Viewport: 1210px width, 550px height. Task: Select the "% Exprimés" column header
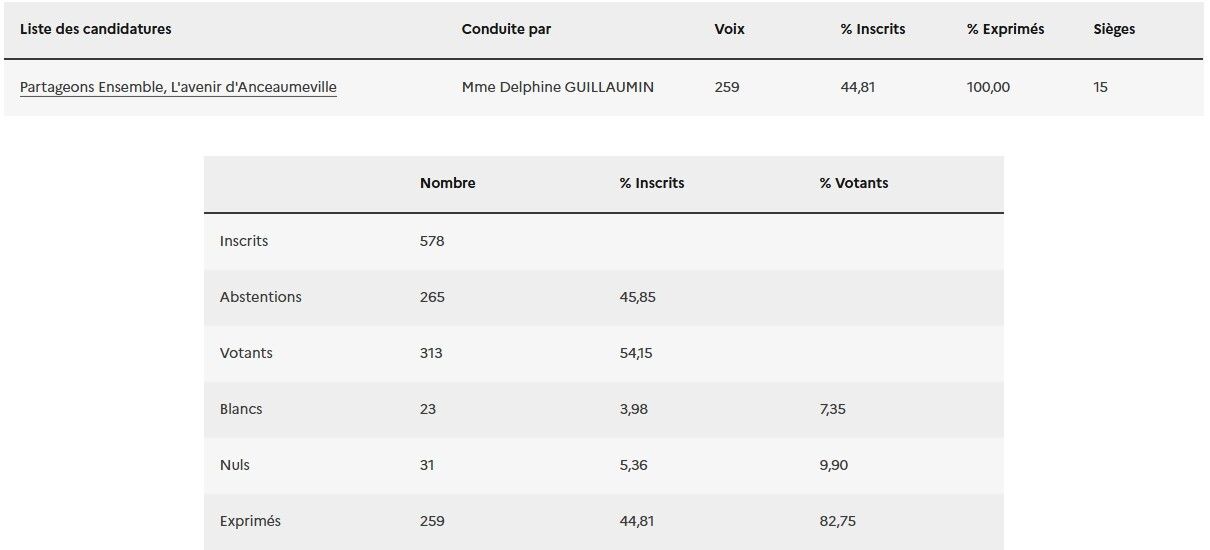click(1005, 30)
